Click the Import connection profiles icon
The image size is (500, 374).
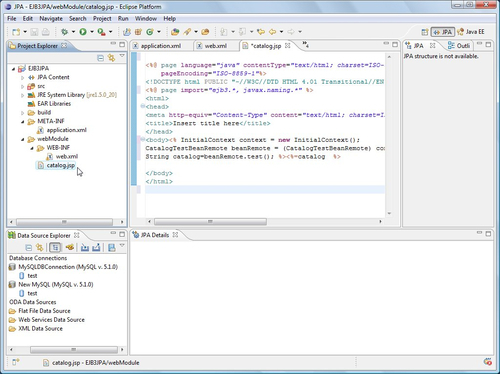pos(85,247)
